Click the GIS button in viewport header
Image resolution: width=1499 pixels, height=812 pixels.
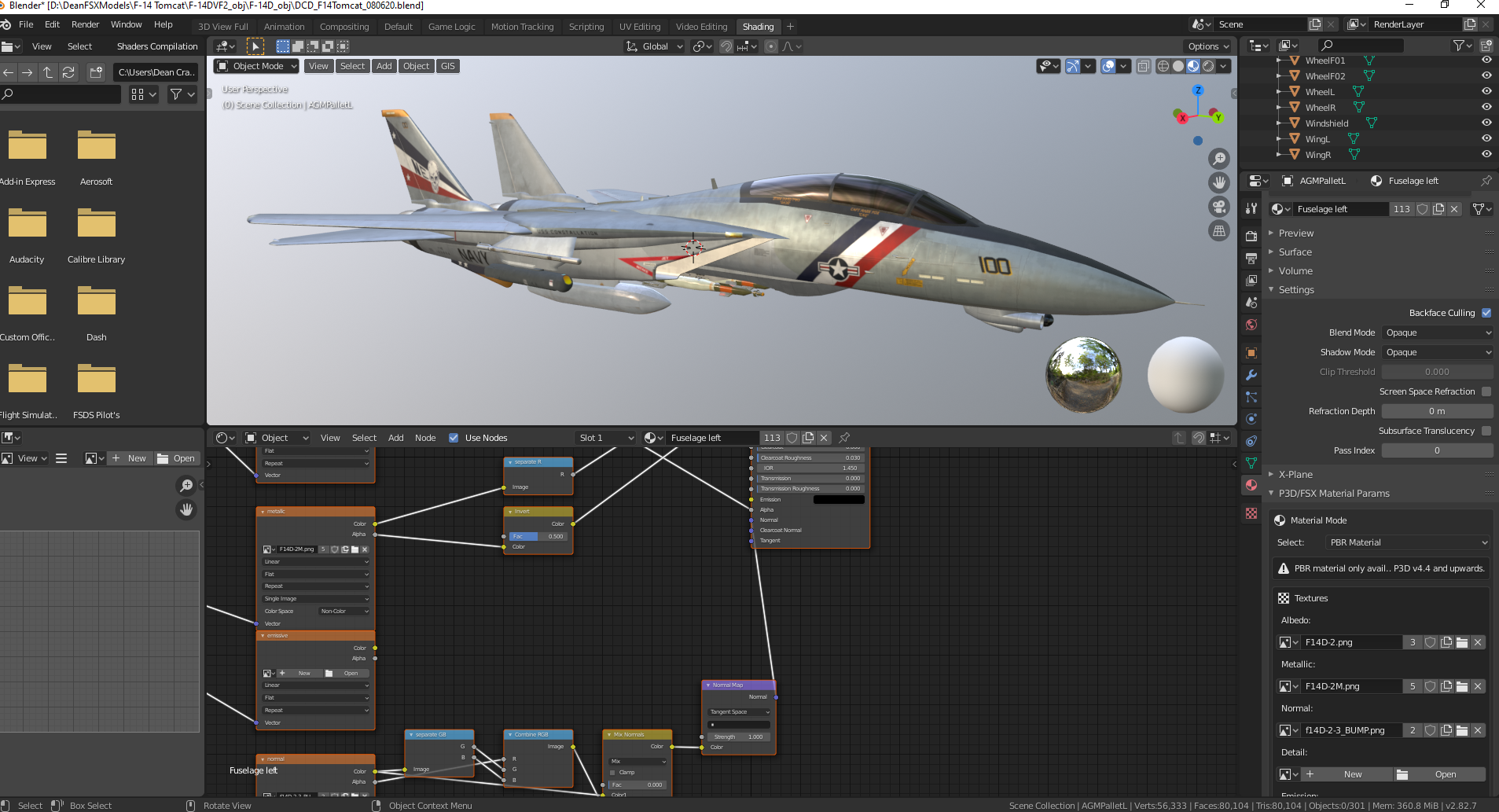[x=448, y=66]
